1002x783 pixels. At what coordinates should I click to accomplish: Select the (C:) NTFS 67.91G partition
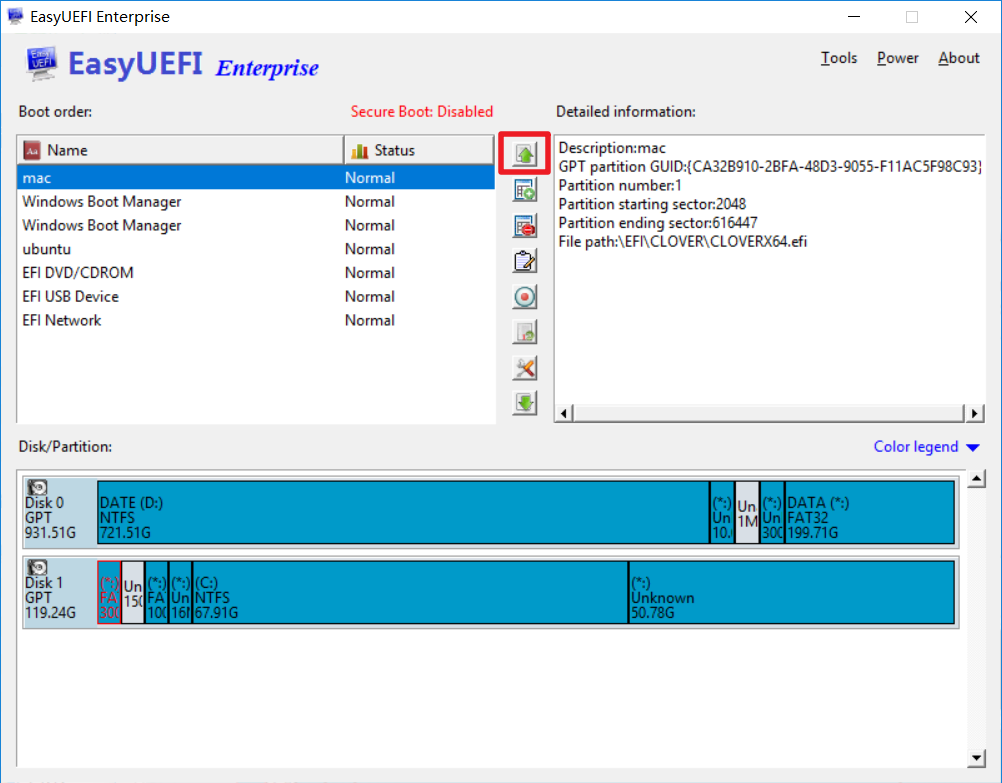(410, 593)
